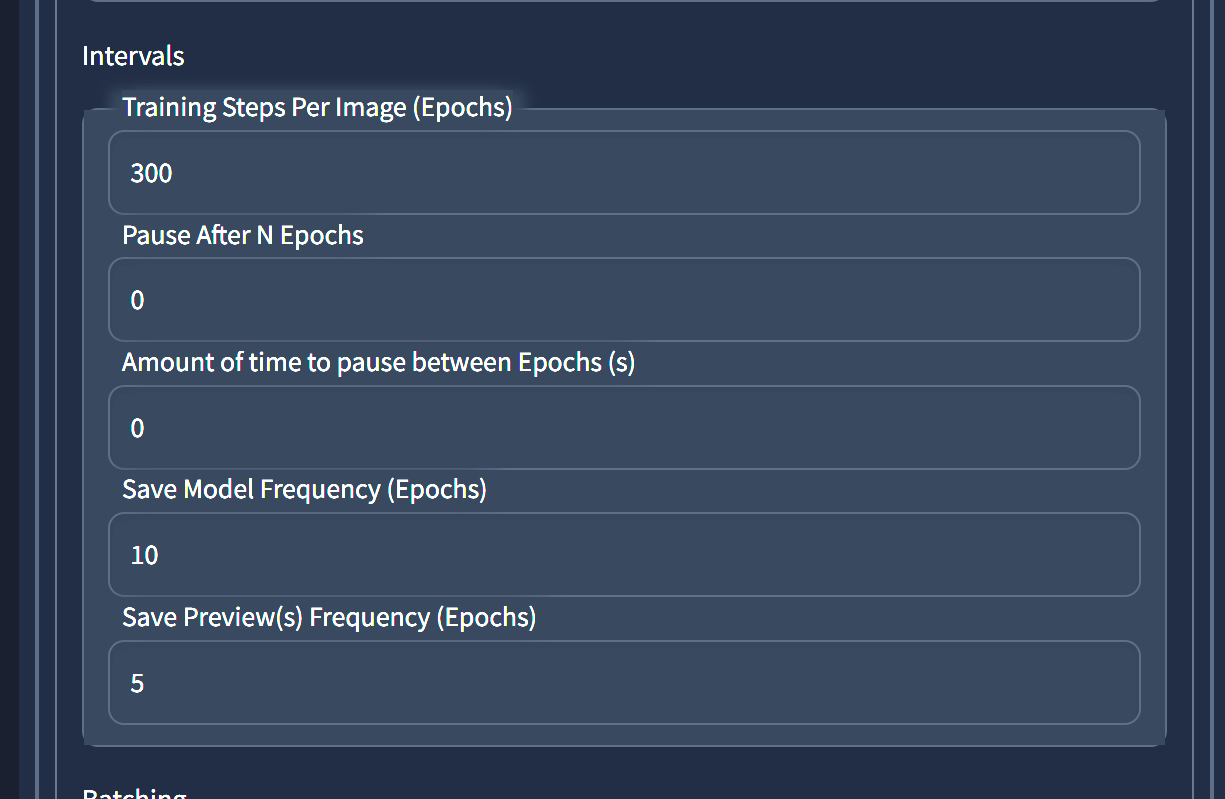Click the Training Steps Per Image input field
The height and width of the screenshot is (799, 1225).
coord(624,172)
